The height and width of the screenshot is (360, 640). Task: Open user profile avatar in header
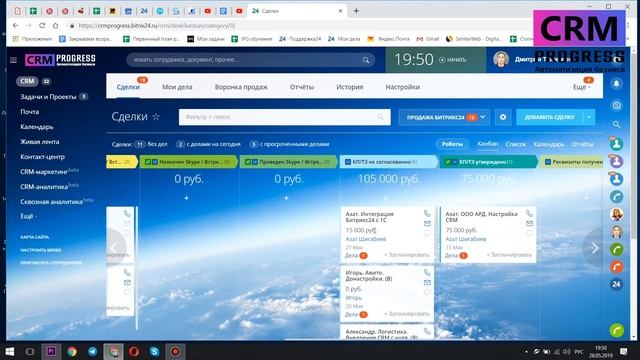(x=501, y=60)
